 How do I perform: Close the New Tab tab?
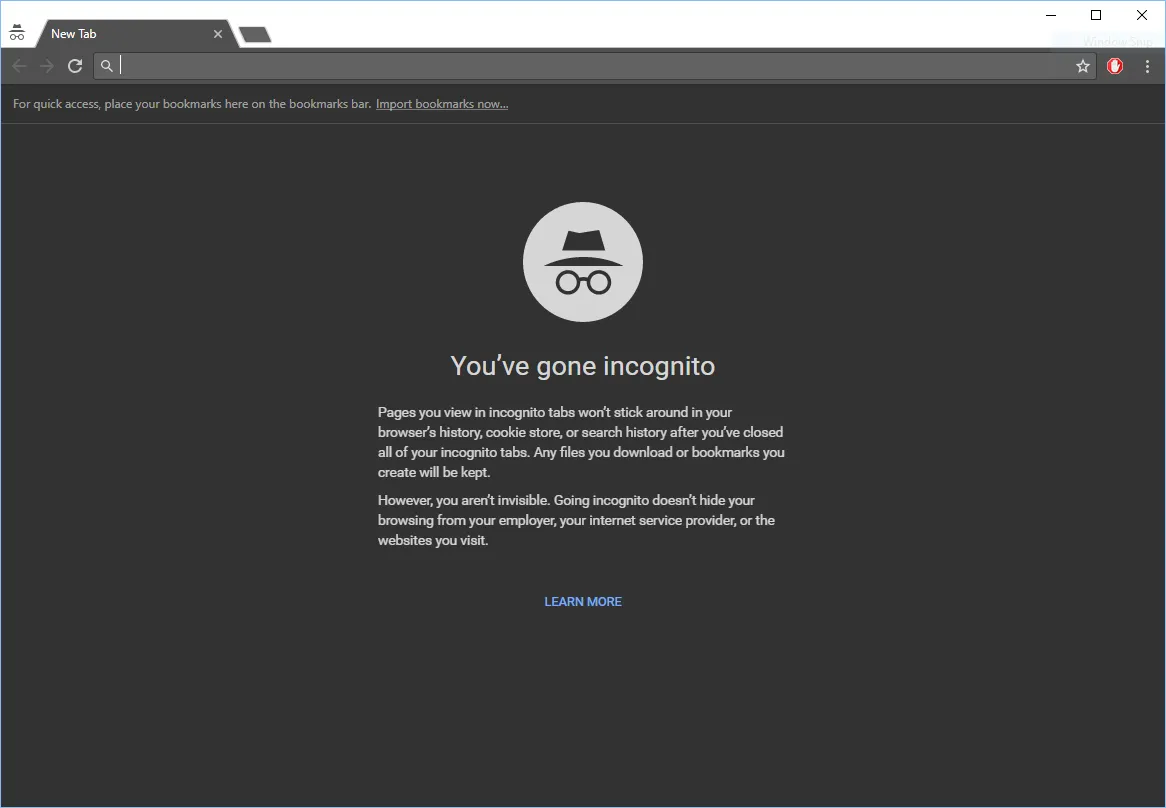click(x=218, y=33)
